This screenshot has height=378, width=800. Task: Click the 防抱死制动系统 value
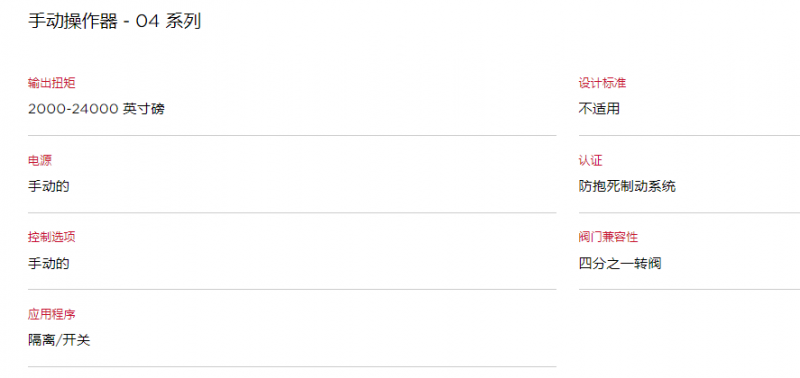point(627,187)
